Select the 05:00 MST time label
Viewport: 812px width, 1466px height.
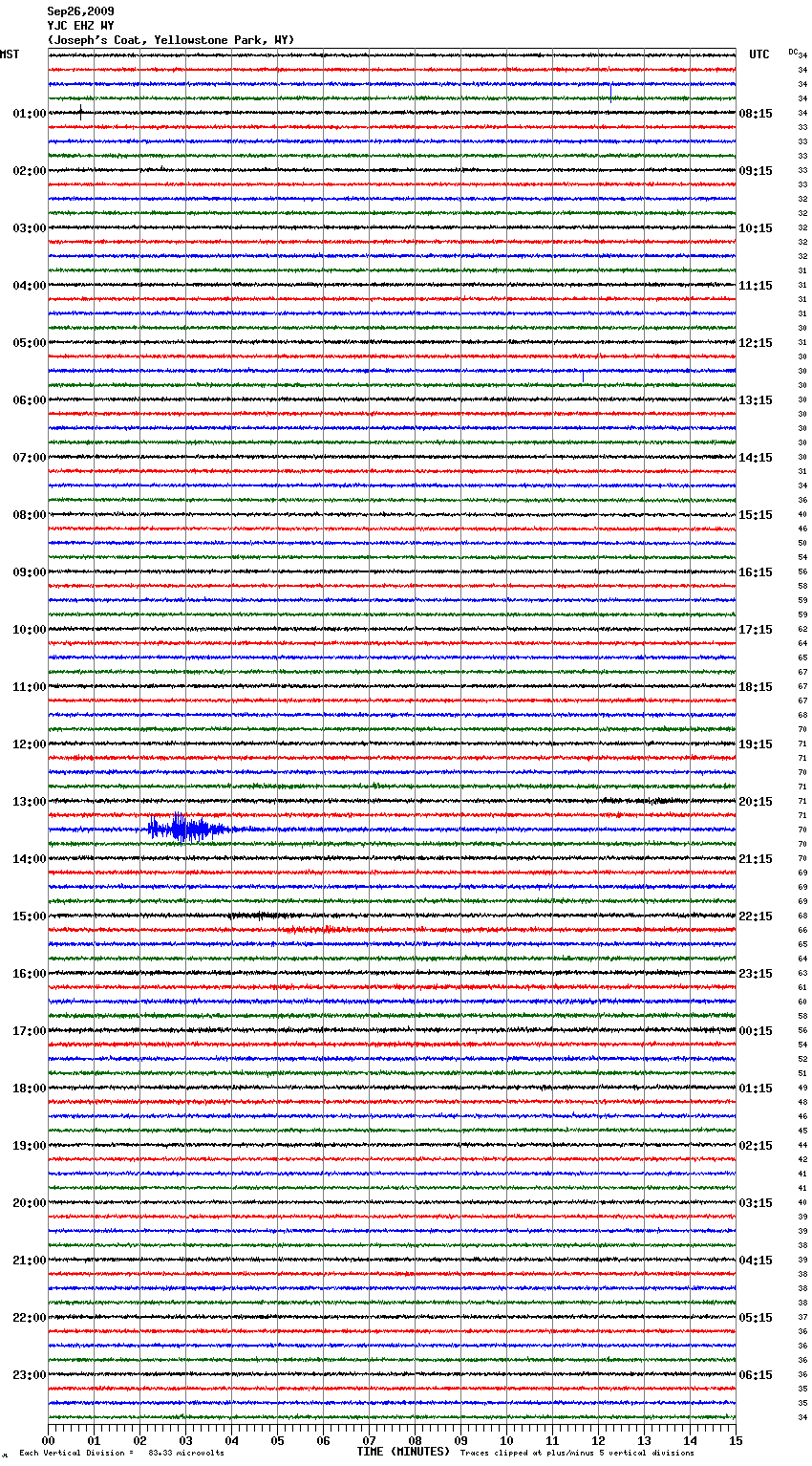pyautogui.click(x=30, y=343)
